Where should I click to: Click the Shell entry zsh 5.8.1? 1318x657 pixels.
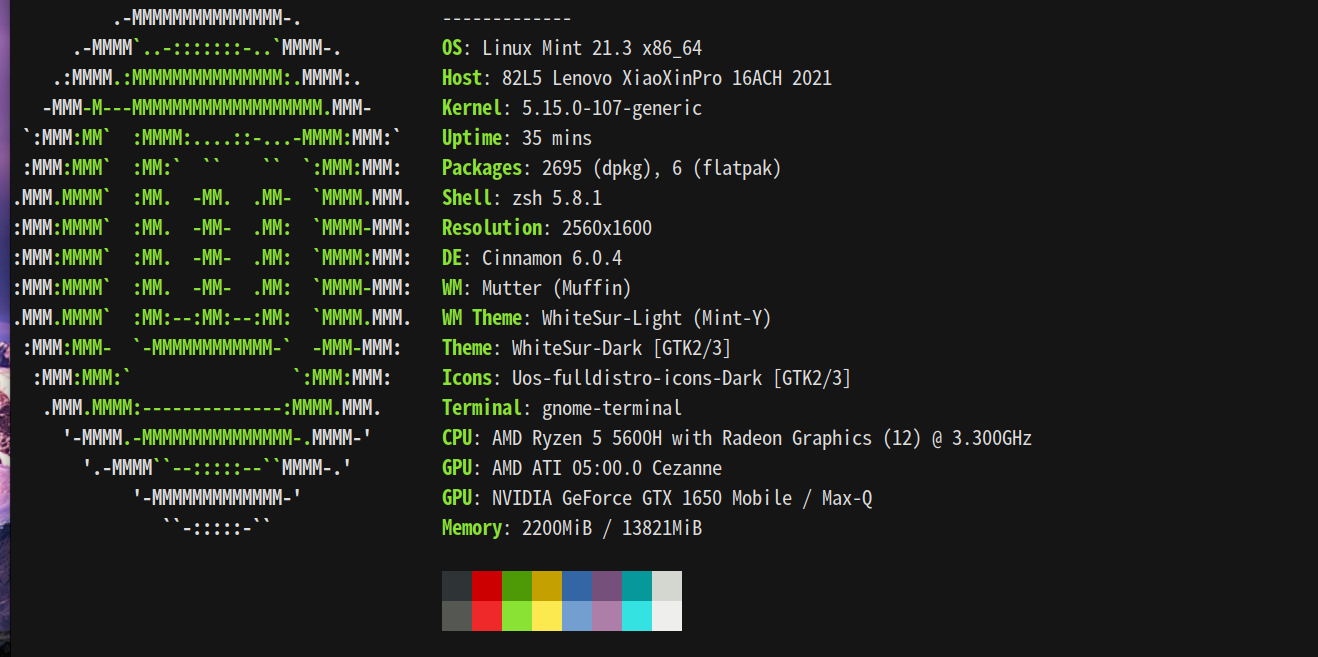tap(522, 198)
